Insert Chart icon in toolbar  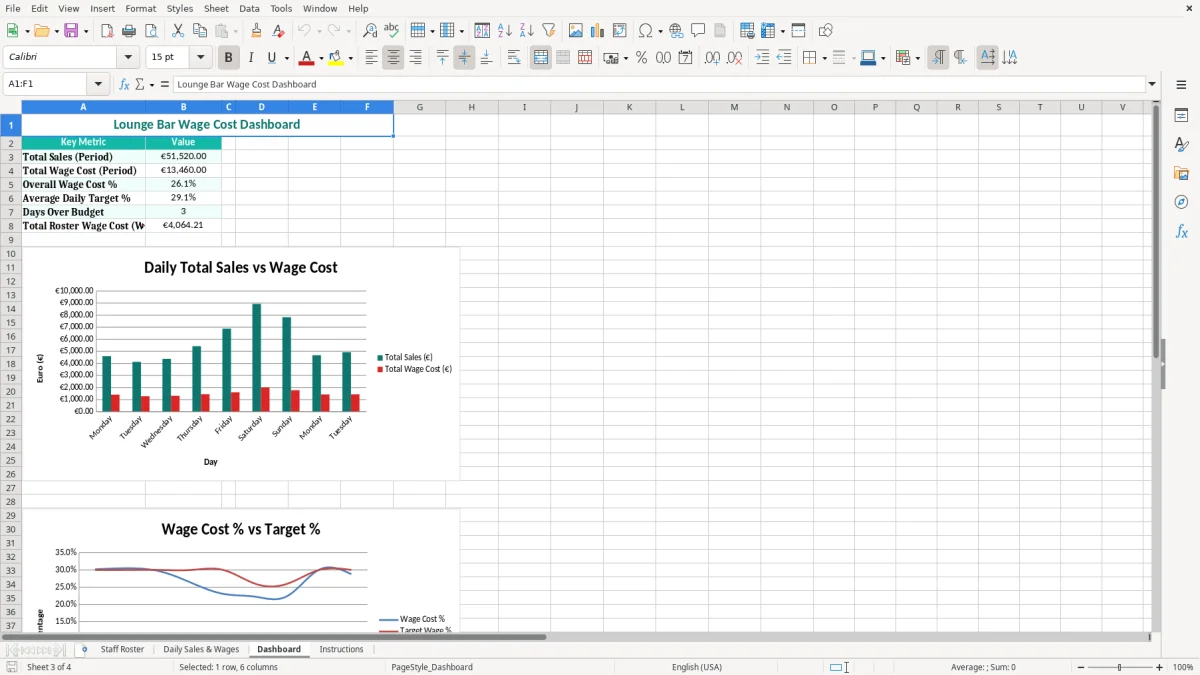click(x=598, y=31)
